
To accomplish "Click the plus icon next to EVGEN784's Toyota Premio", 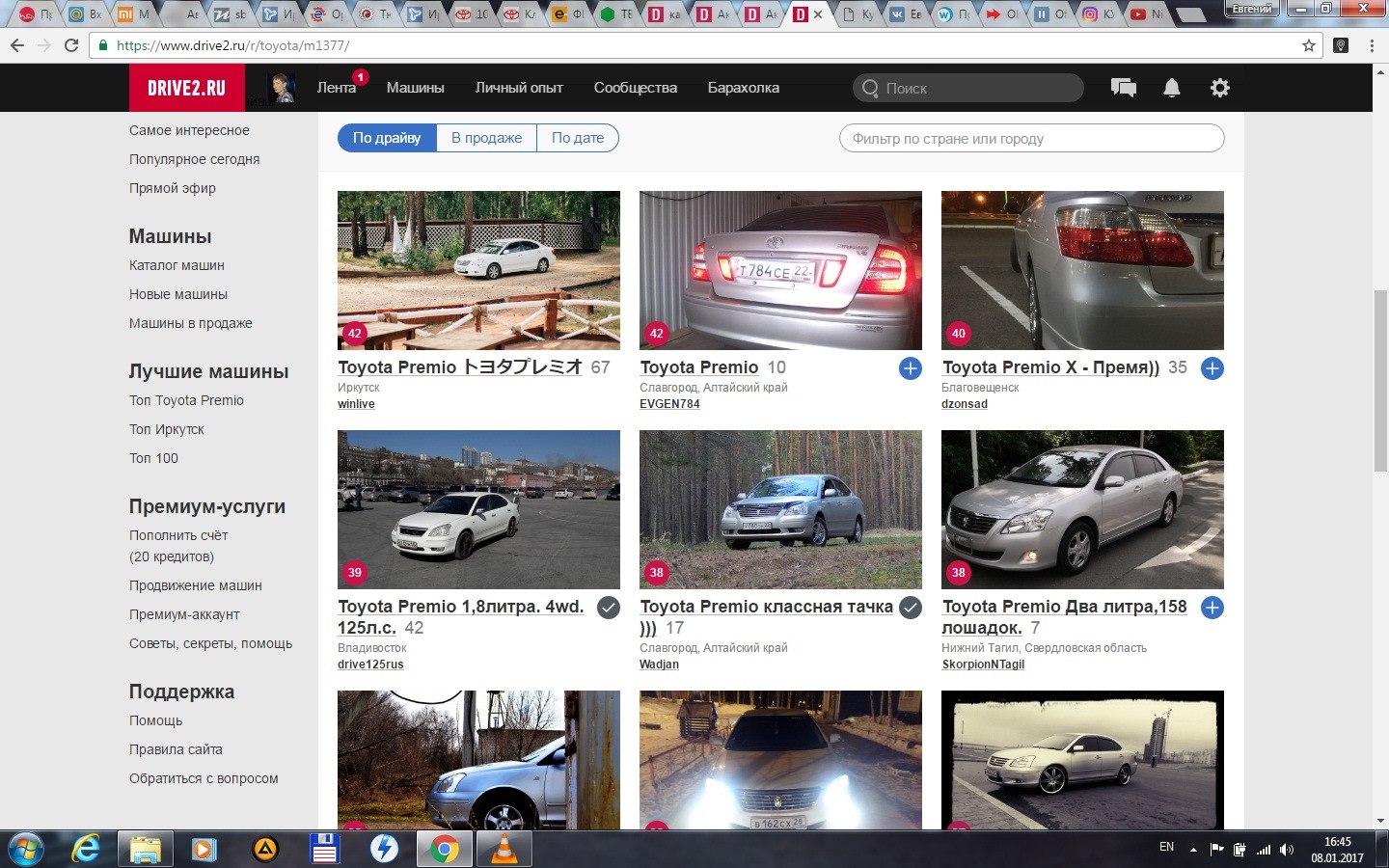I will point(910,368).
